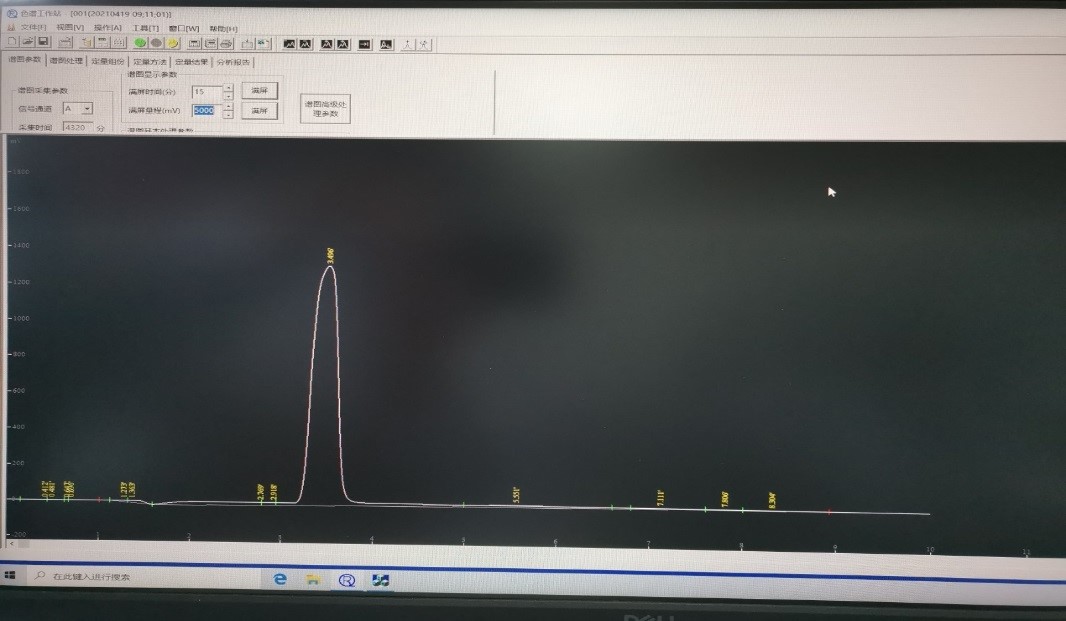Click the New file icon in toolbar
1066x621 pixels.
point(11,43)
